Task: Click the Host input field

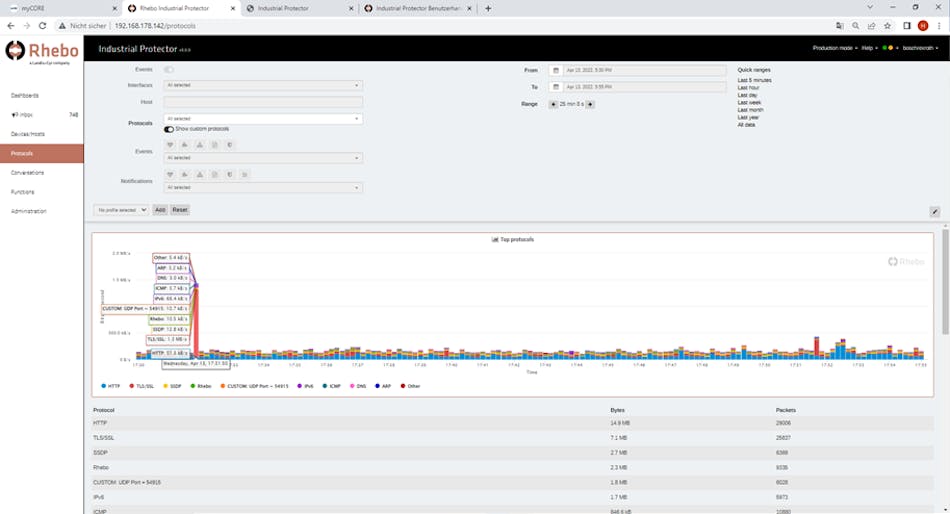Action: point(263,102)
